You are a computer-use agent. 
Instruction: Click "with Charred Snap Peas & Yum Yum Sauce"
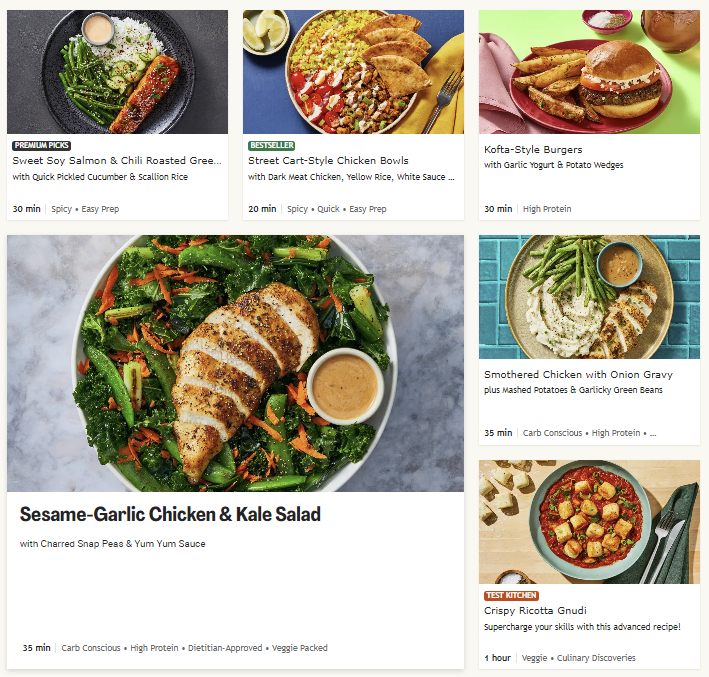point(112,544)
